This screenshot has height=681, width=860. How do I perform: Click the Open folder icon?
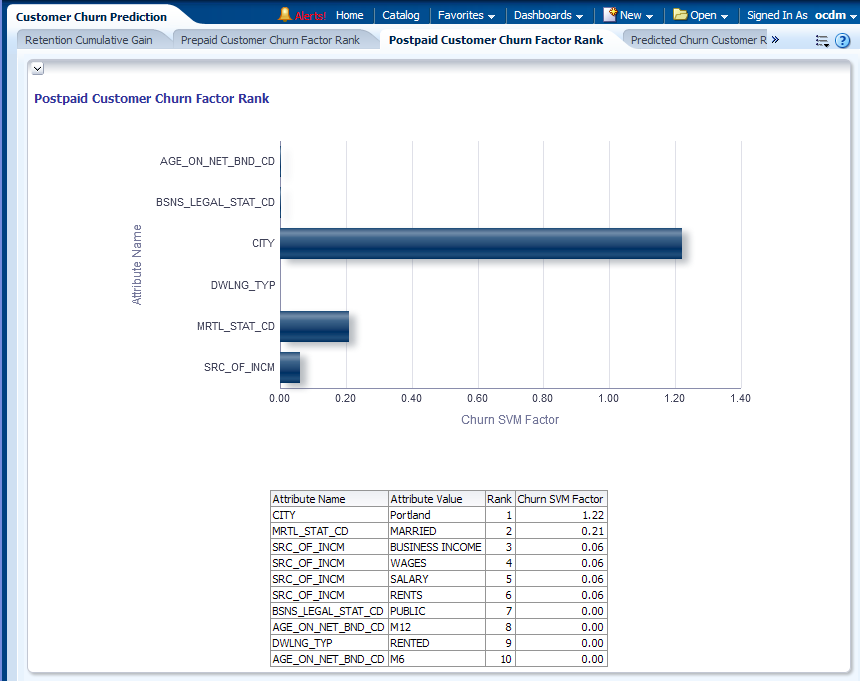pyautogui.click(x=680, y=15)
